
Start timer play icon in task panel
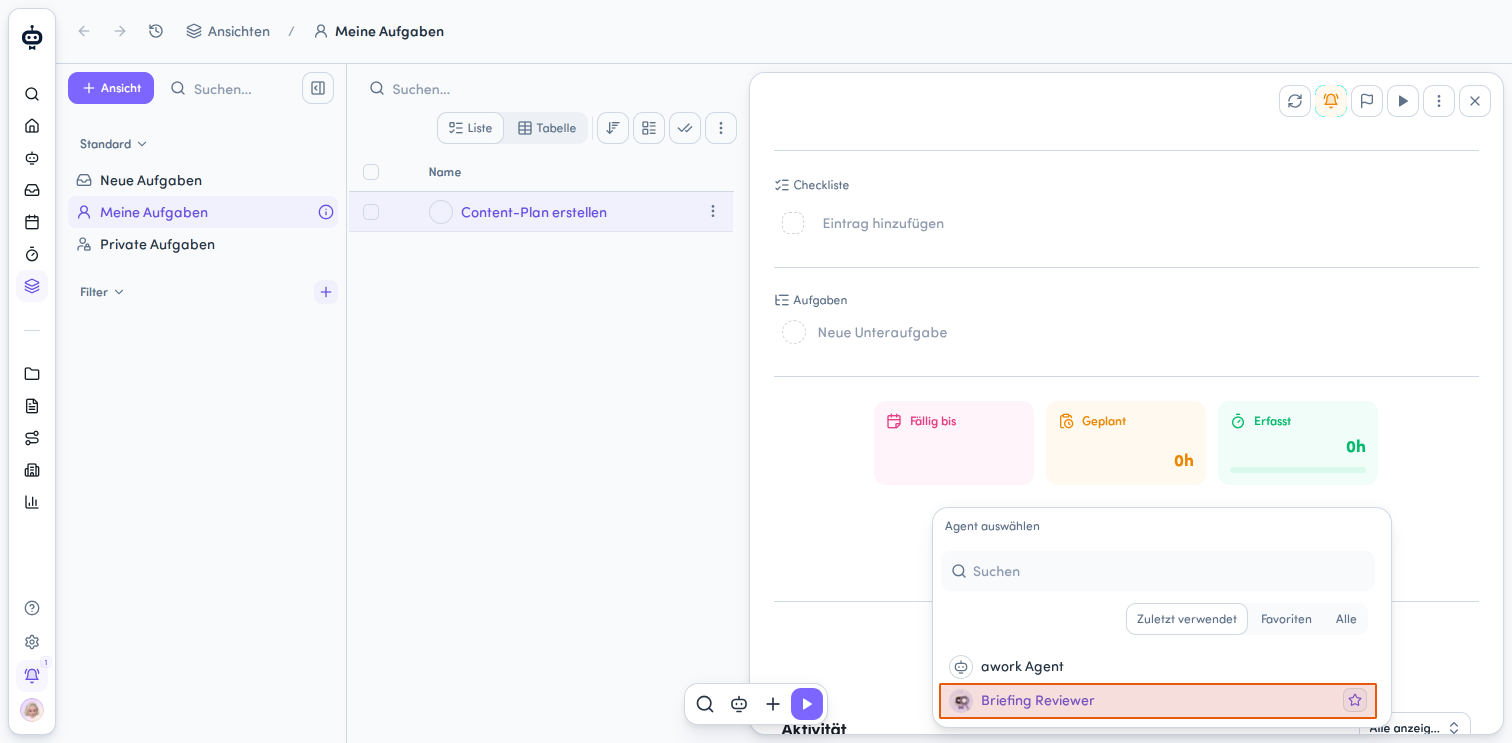(1403, 101)
